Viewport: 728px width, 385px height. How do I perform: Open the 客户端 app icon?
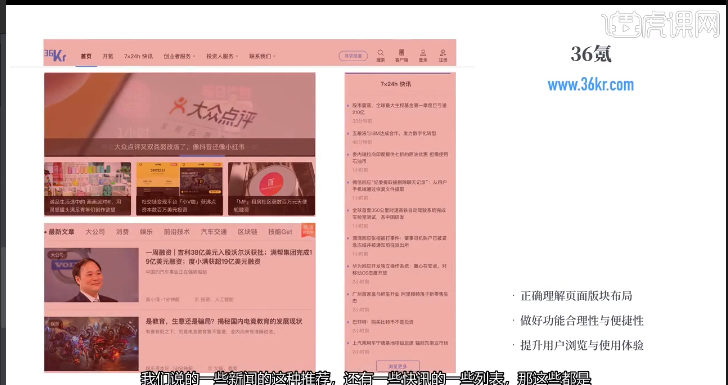[x=401, y=56]
